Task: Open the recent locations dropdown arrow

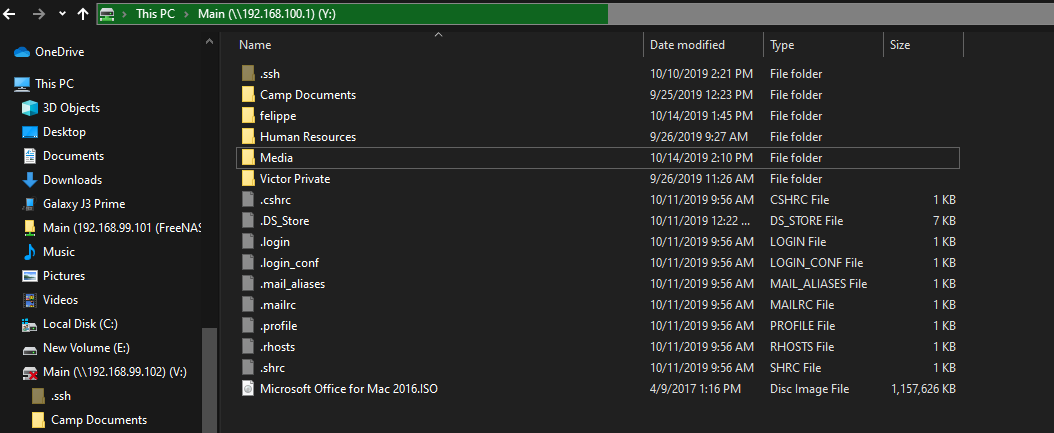Action: [63, 15]
